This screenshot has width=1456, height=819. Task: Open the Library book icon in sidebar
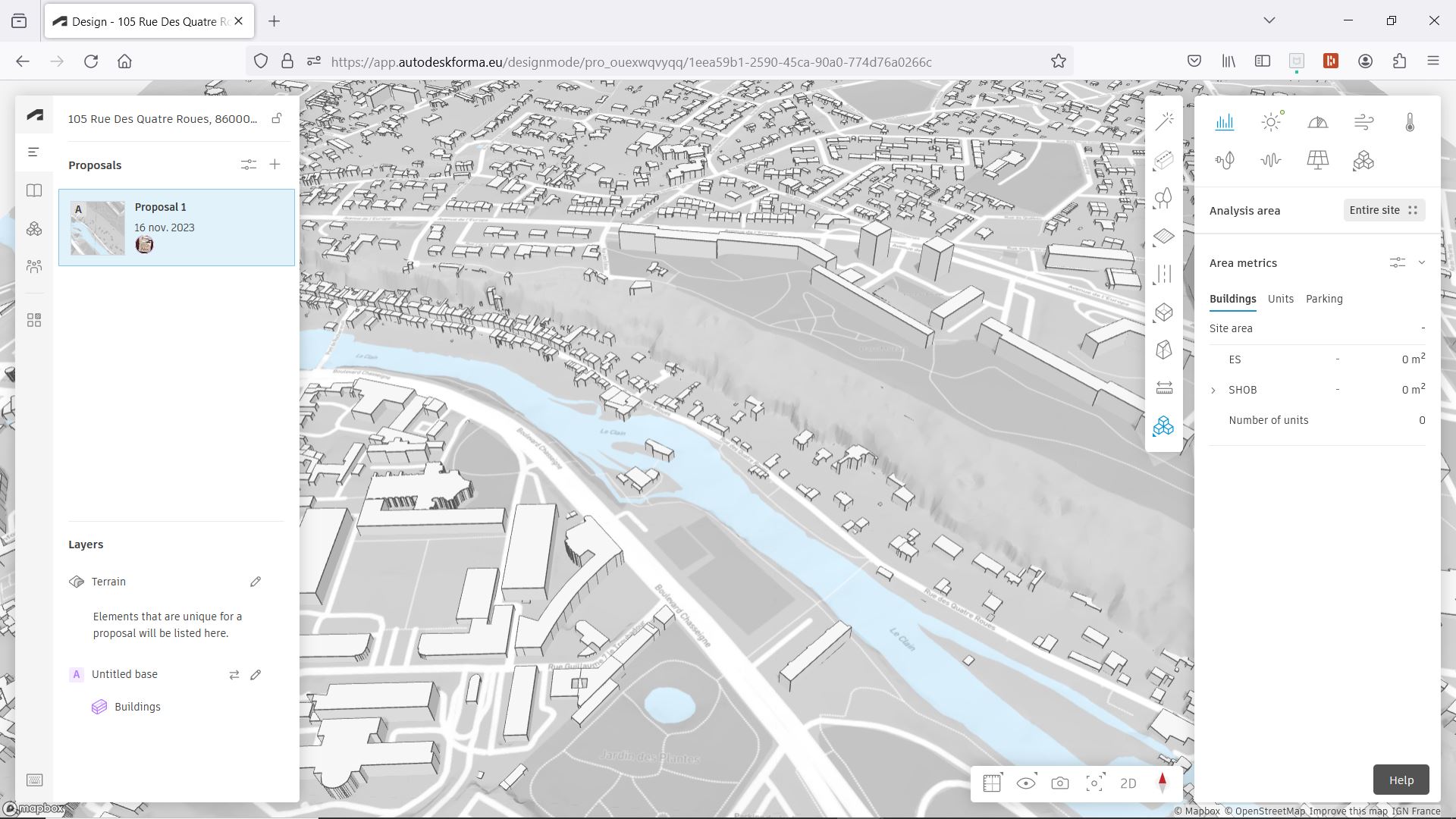coord(34,190)
